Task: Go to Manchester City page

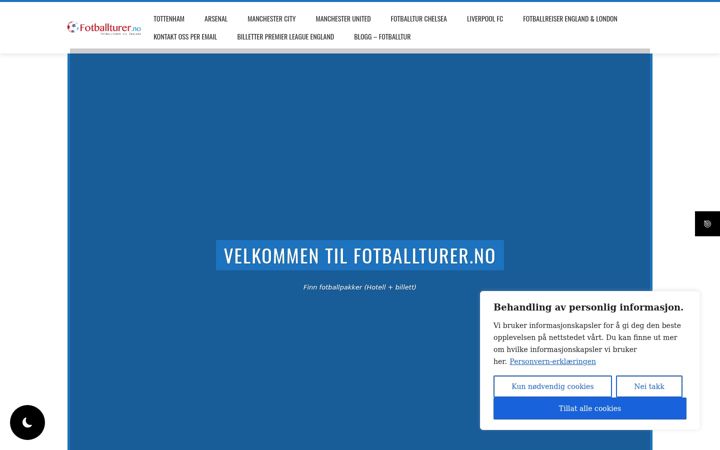Action: (271, 19)
